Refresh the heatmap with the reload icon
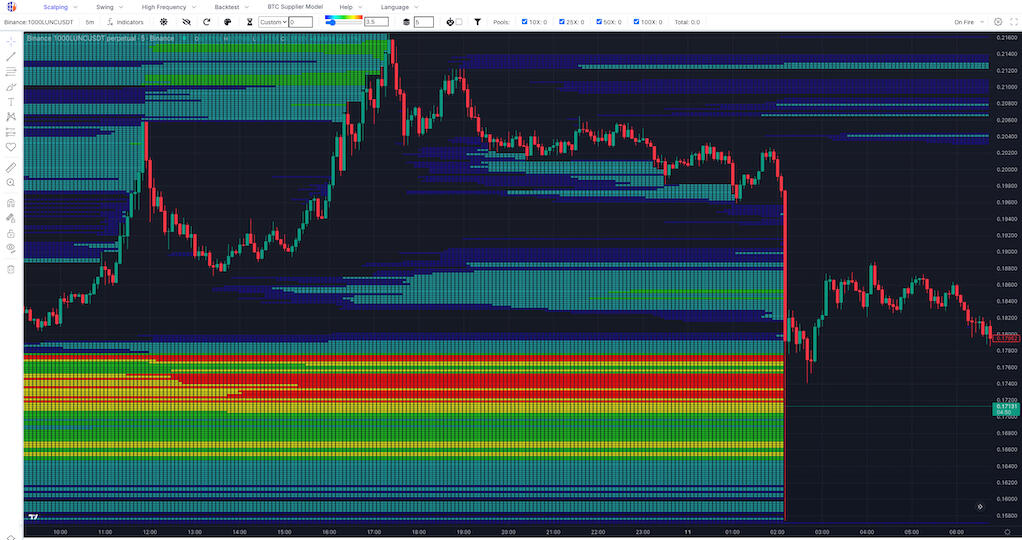1022x540 pixels. pyautogui.click(x=207, y=22)
